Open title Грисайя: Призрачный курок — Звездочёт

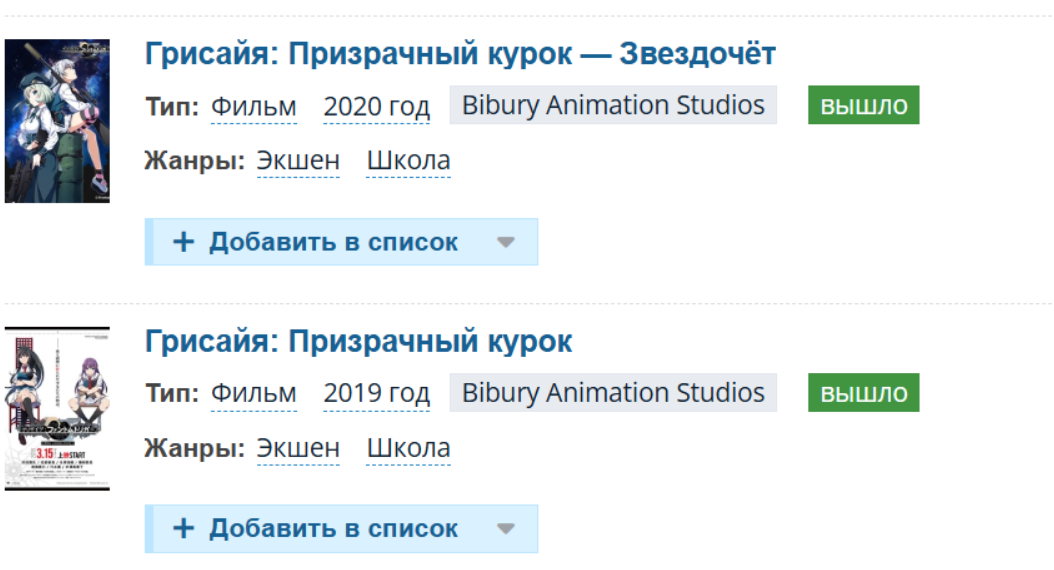(460, 54)
